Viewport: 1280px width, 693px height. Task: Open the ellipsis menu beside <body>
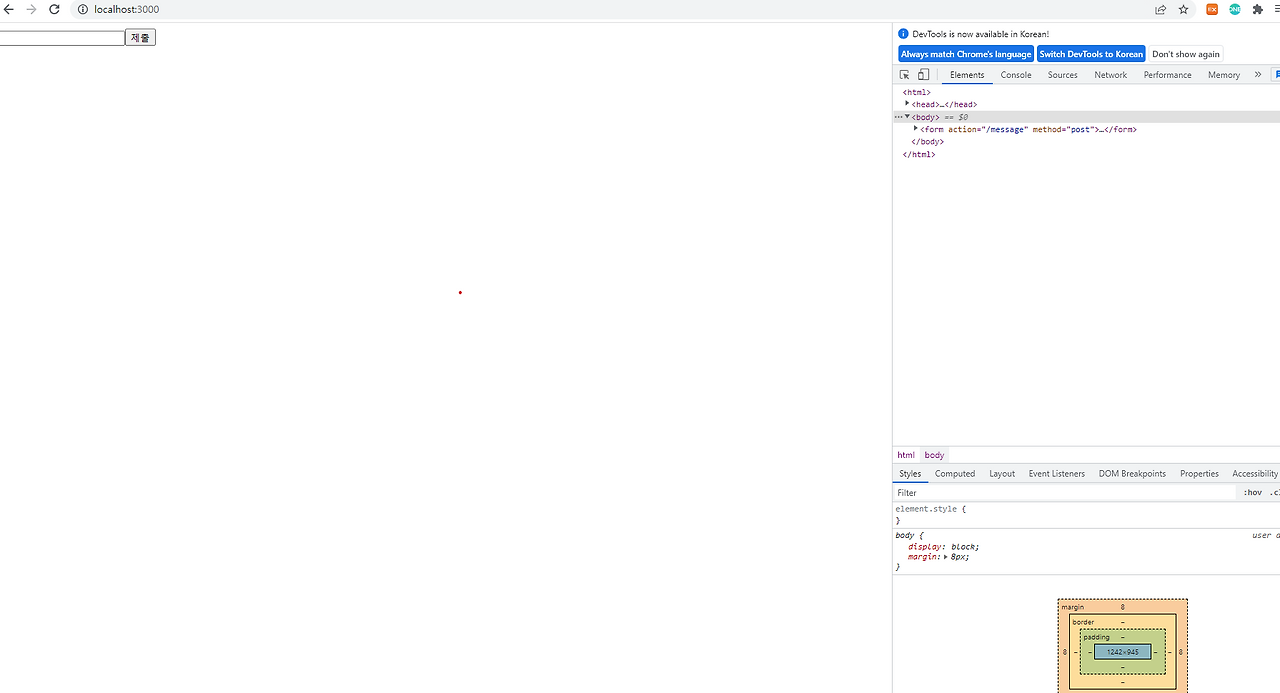click(x=898, y=117)
